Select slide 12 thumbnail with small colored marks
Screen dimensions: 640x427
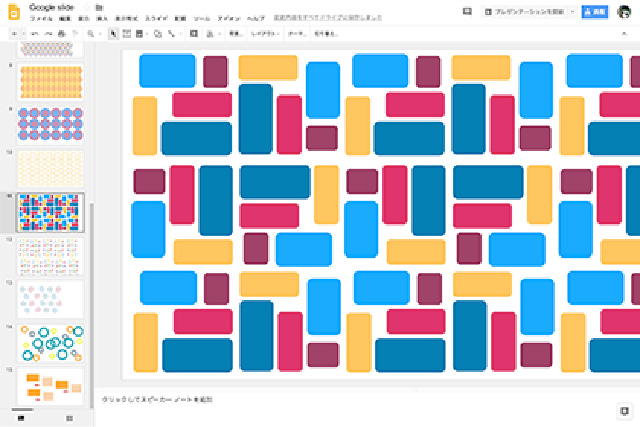[51, 256]
